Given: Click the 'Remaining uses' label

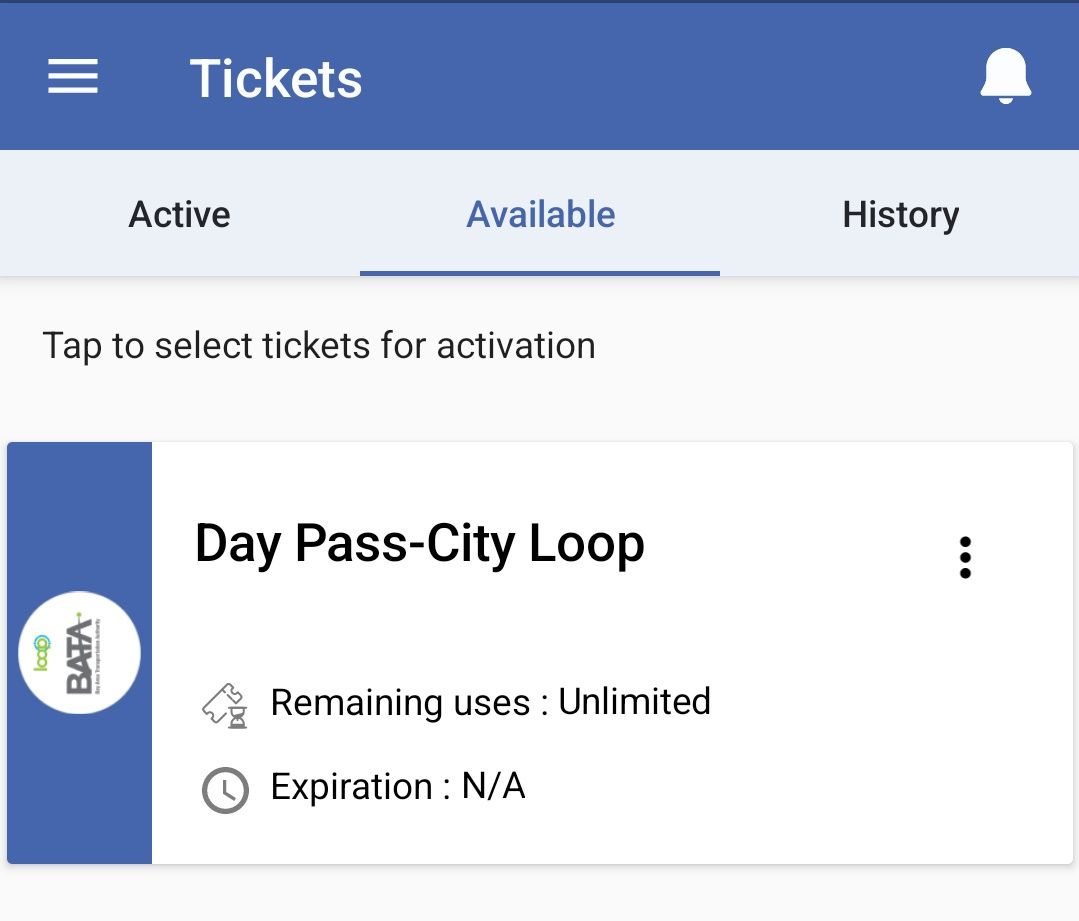Looking at the screenshot, I should point(400,702).
